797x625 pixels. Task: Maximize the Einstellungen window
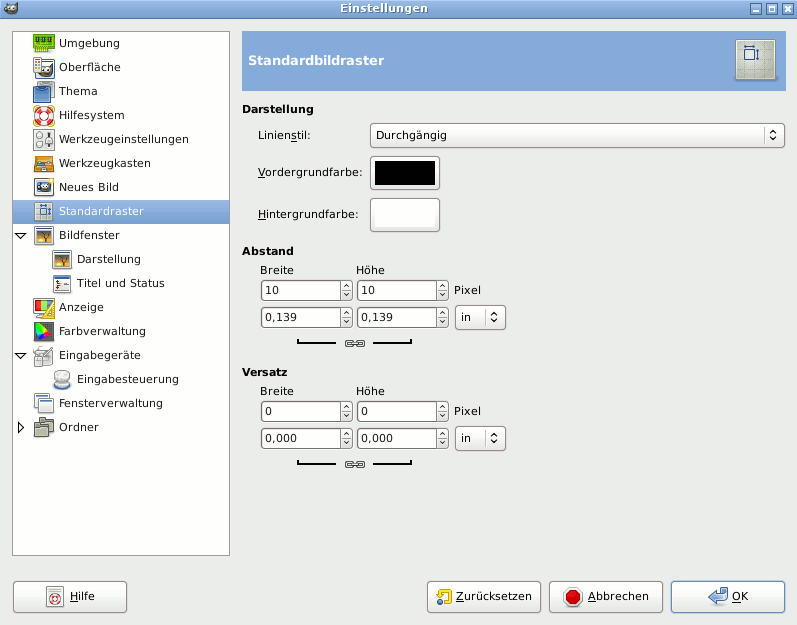tap(772, 9)
